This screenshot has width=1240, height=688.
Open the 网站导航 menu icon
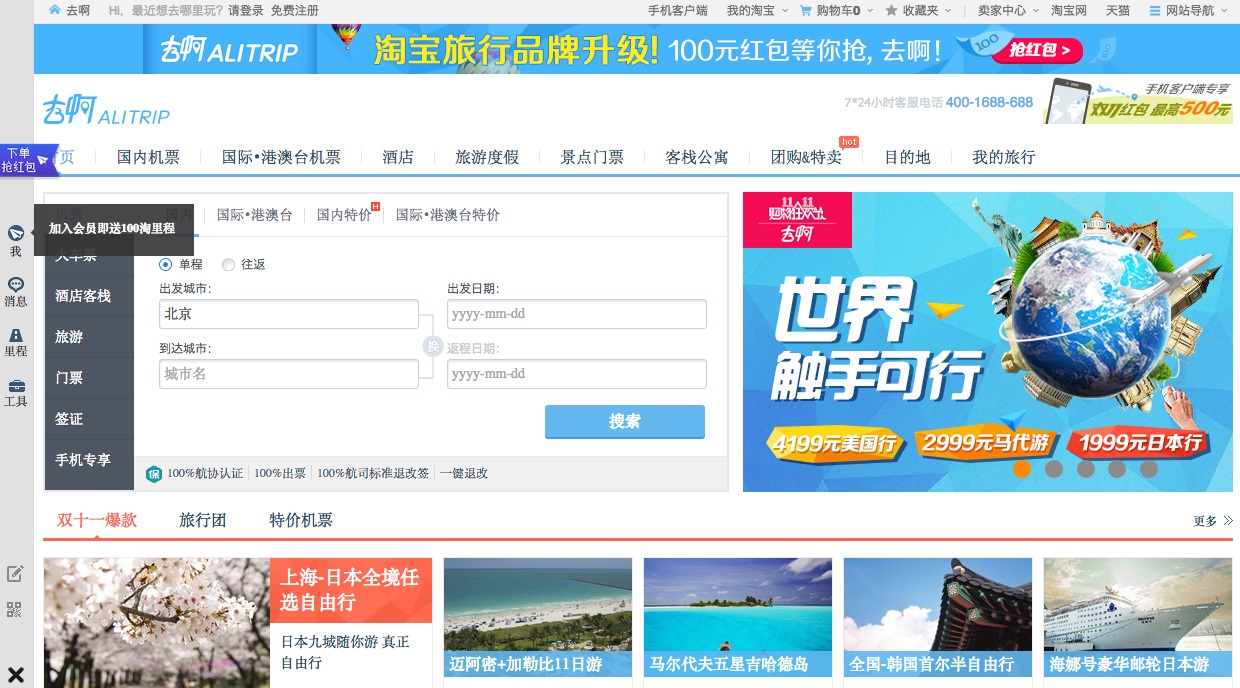point(1155,10)
